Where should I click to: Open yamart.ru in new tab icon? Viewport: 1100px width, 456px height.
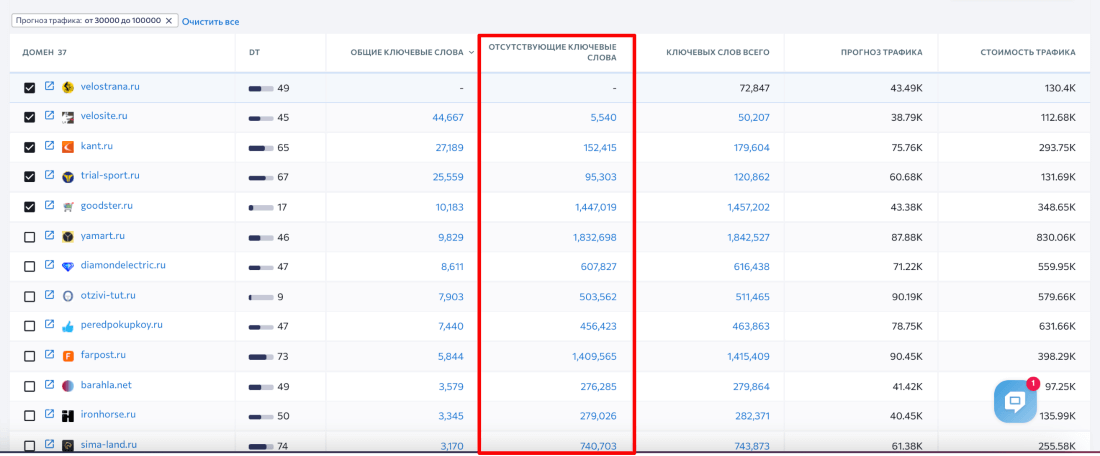click(x=49, y=236)
